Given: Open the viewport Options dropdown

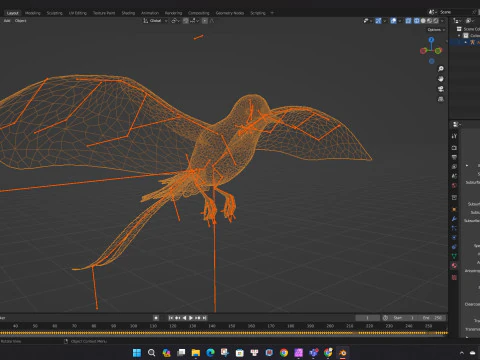Looking at the screenshot, I should pos(436,30).
